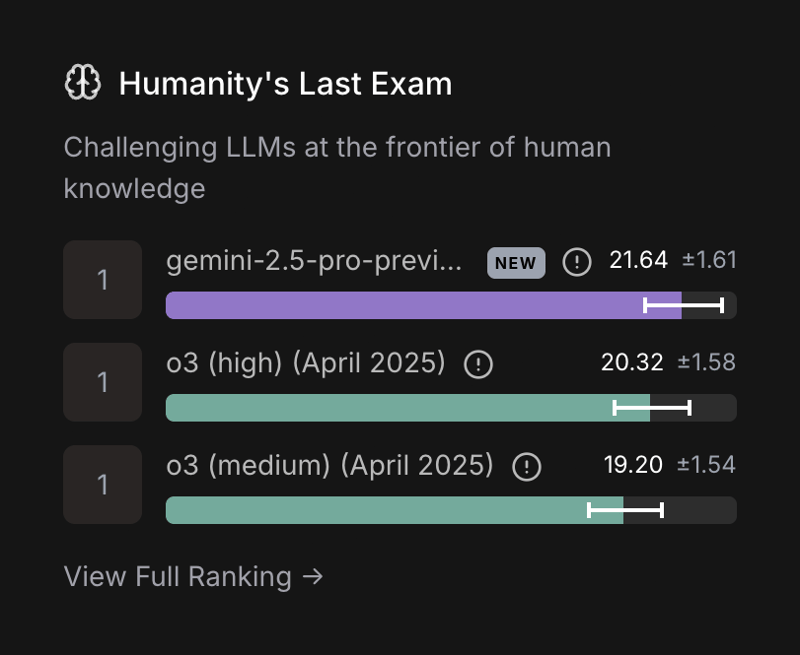Click the rank badge beside o3 (high)
The width and height of the screenshot is (800, 655).
click(x=102, y=382)
